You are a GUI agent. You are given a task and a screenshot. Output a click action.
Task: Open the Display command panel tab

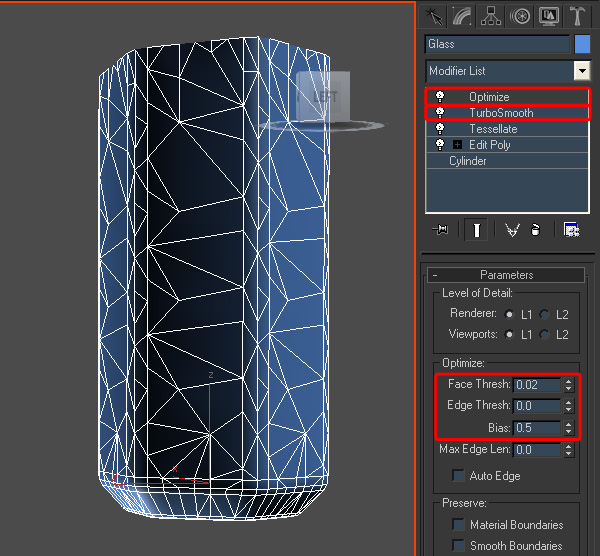coord(549,16)
